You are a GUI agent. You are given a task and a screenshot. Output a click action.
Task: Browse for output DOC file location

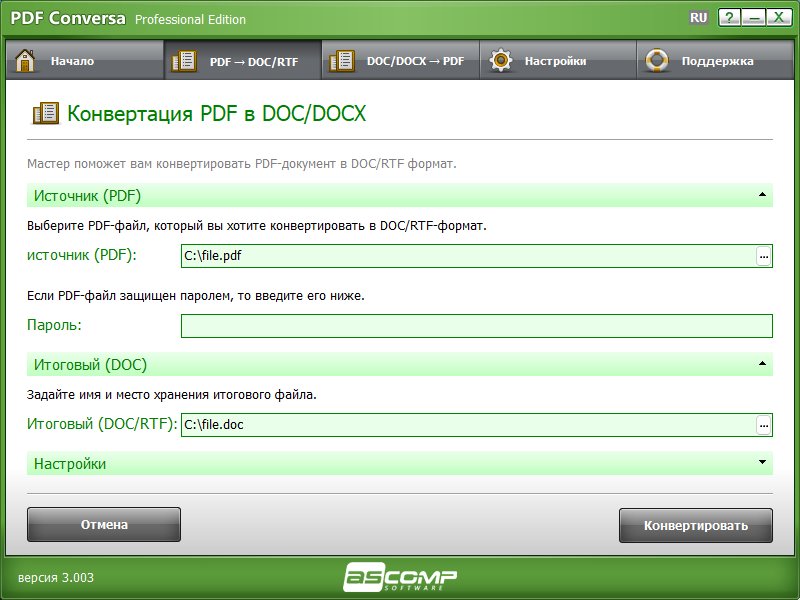pyautogui.click(x=763, y=425)
